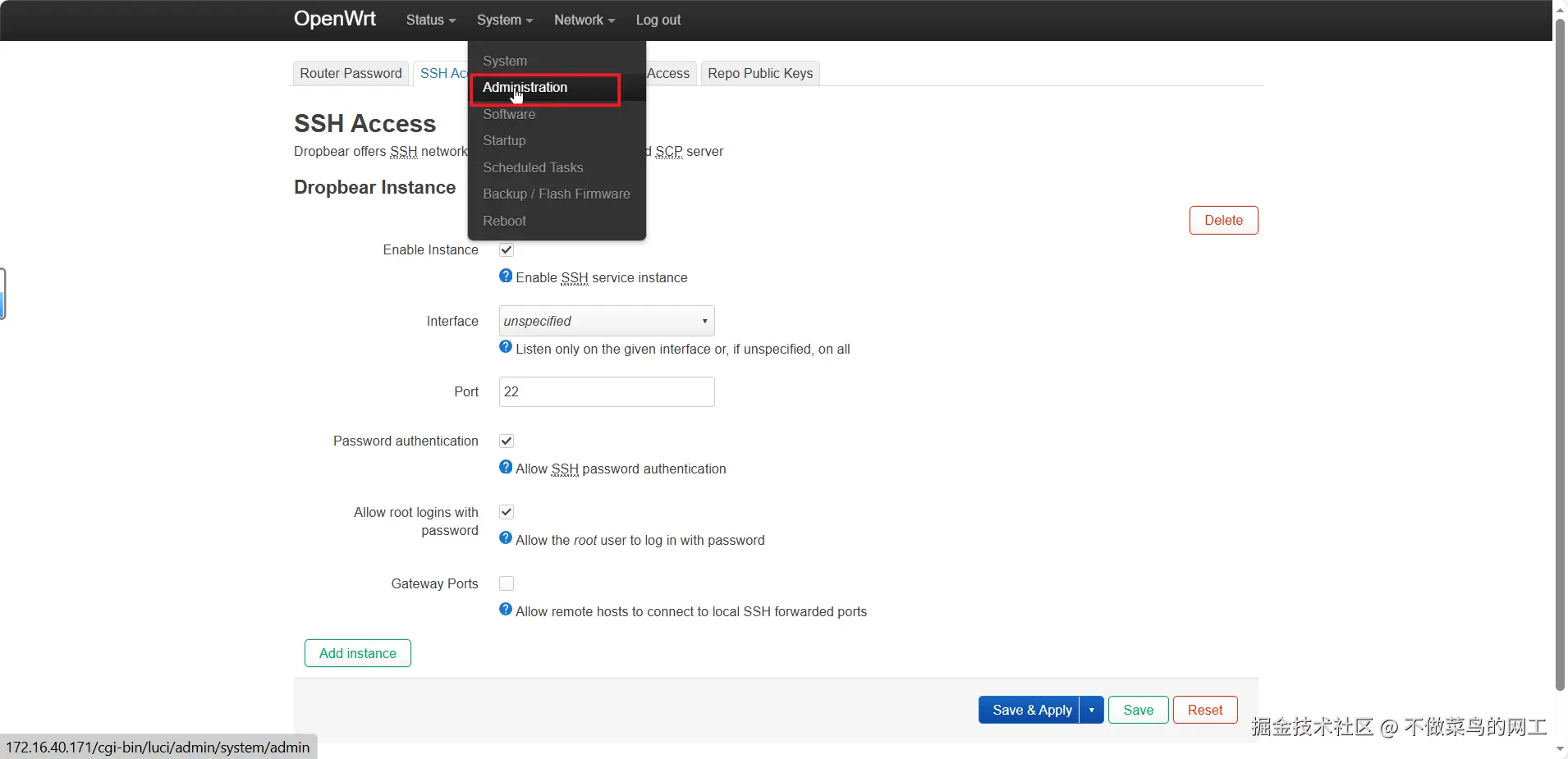Select System entry in dropdown menu

[557, 61]
